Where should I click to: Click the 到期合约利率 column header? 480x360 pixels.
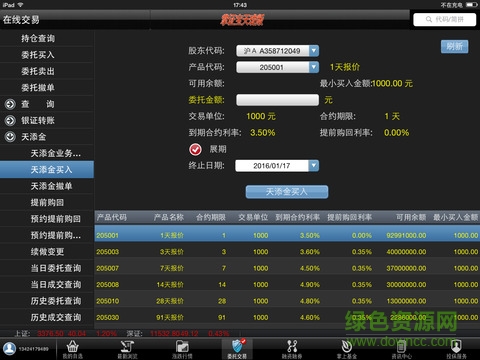[298, 217]
